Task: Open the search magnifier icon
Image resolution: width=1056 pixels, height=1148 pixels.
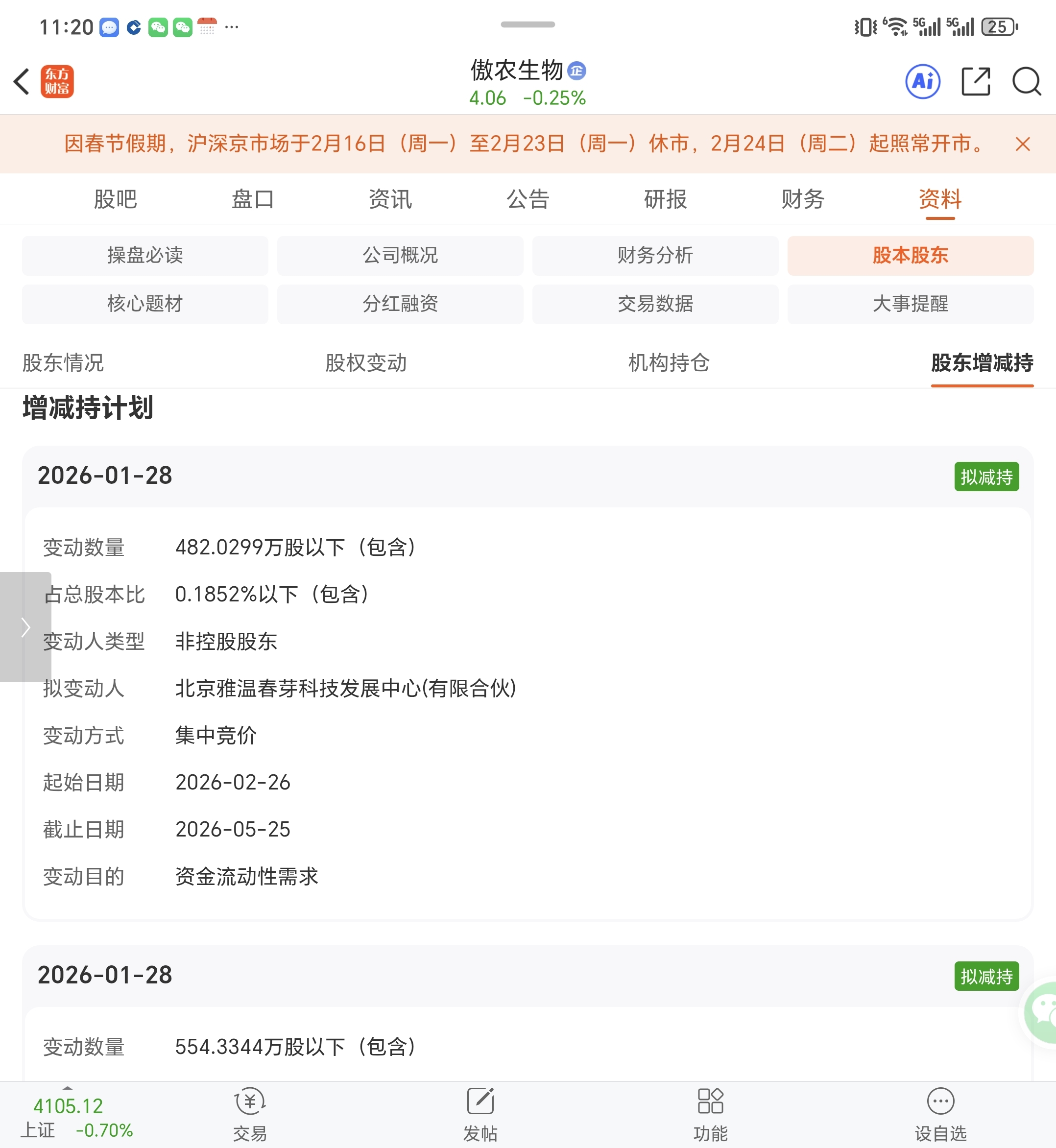Action: pyautogui.click(x=1026, y=81)
